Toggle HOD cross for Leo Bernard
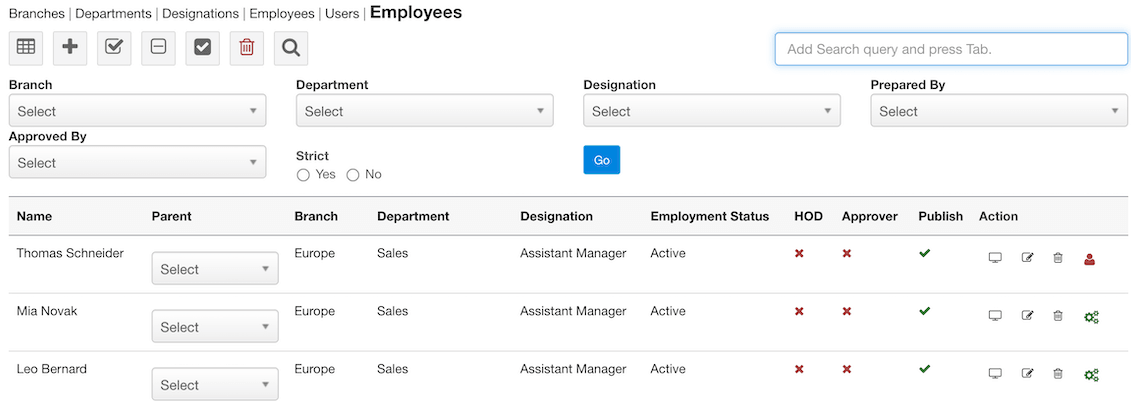Viewport: 1131px width, 403px height. pos(799,369)
